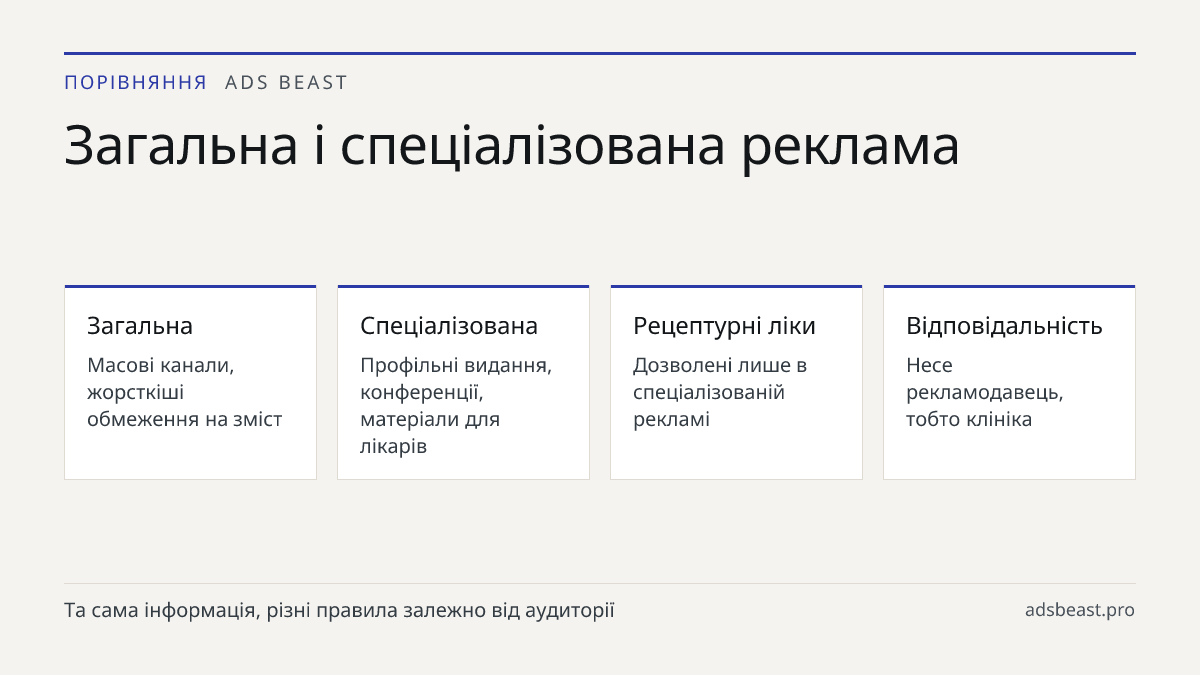Click the 'ADS BEAST' brand text
The height and width of the screenshot is (675, 1200).
[x=286, y=83]
